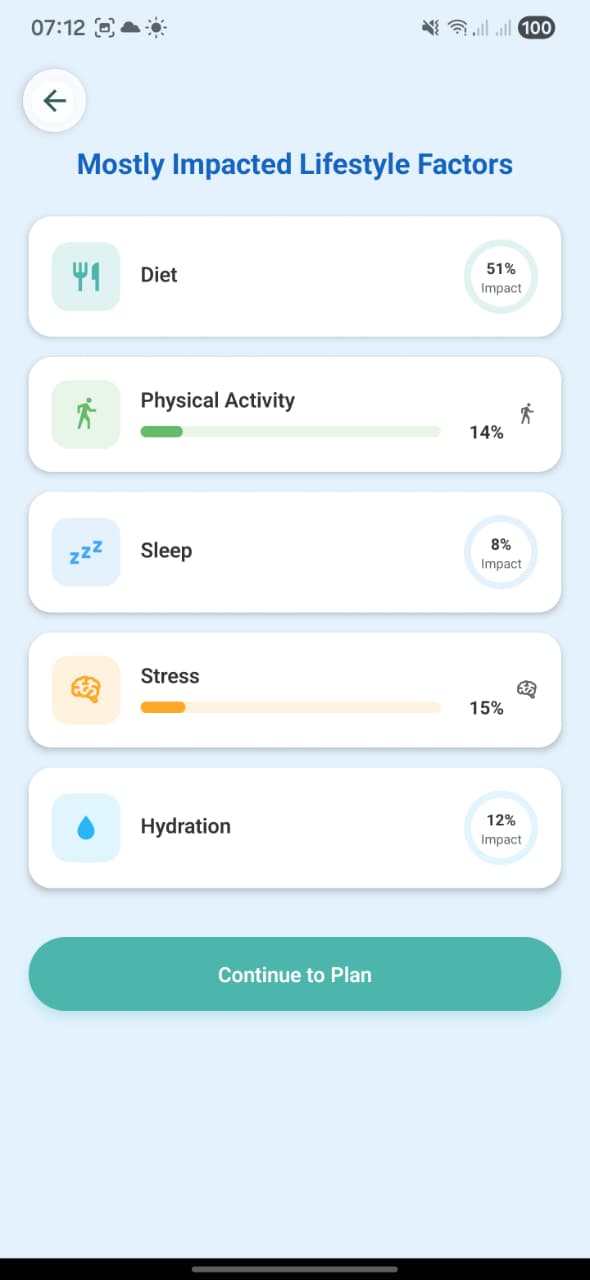Select the 8% Impact circle for Sleep
The height and width of the screenshot is (1280, 590).
tap(500, 552)
